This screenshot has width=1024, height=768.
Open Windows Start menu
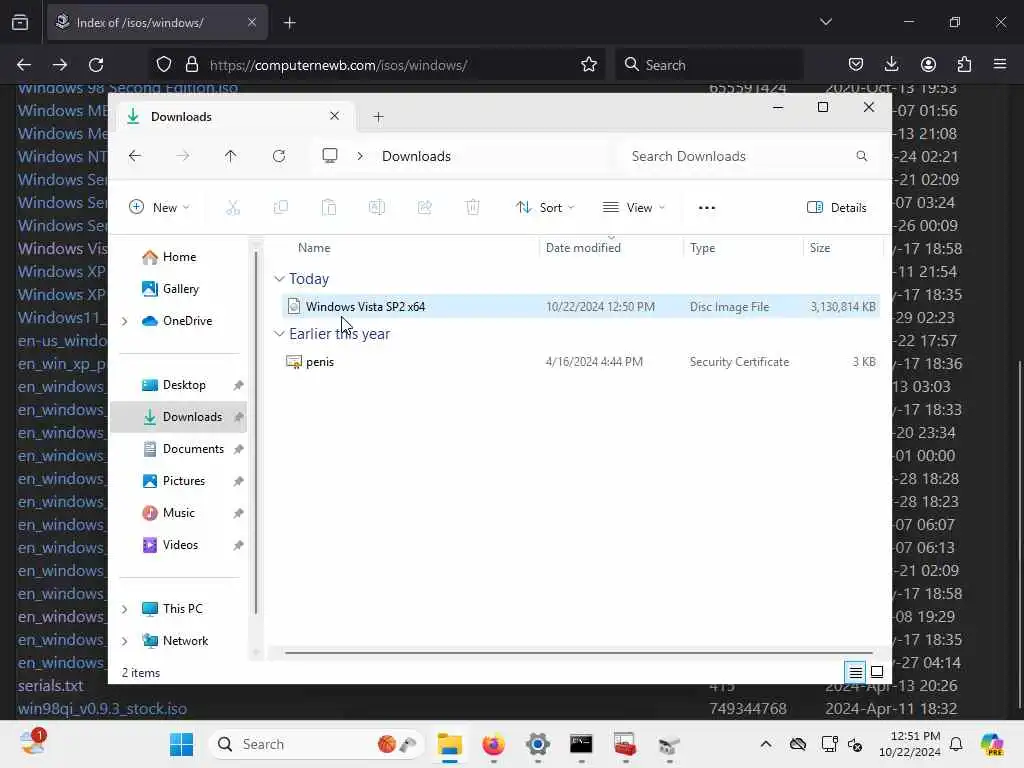(181, 744)
